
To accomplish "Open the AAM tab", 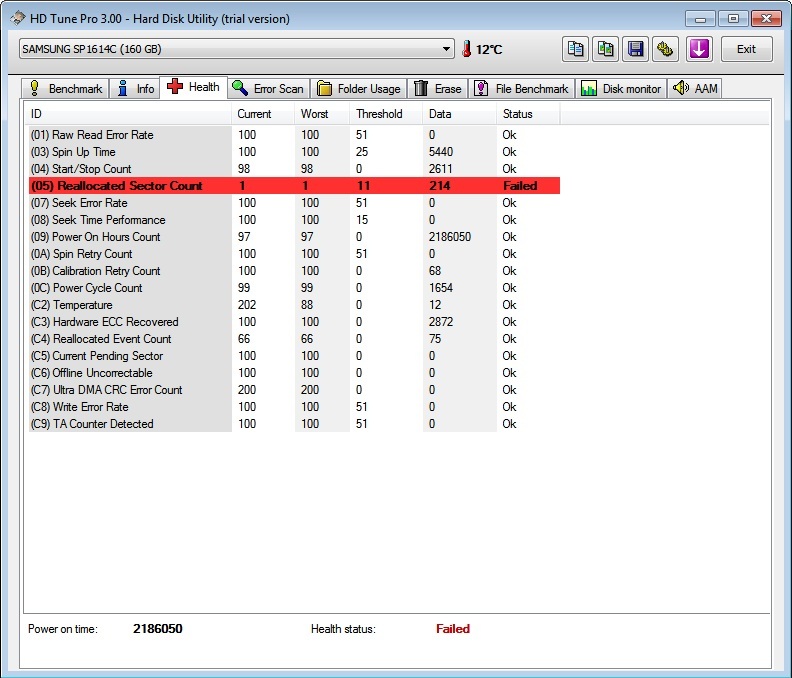I will click(696, 88).
